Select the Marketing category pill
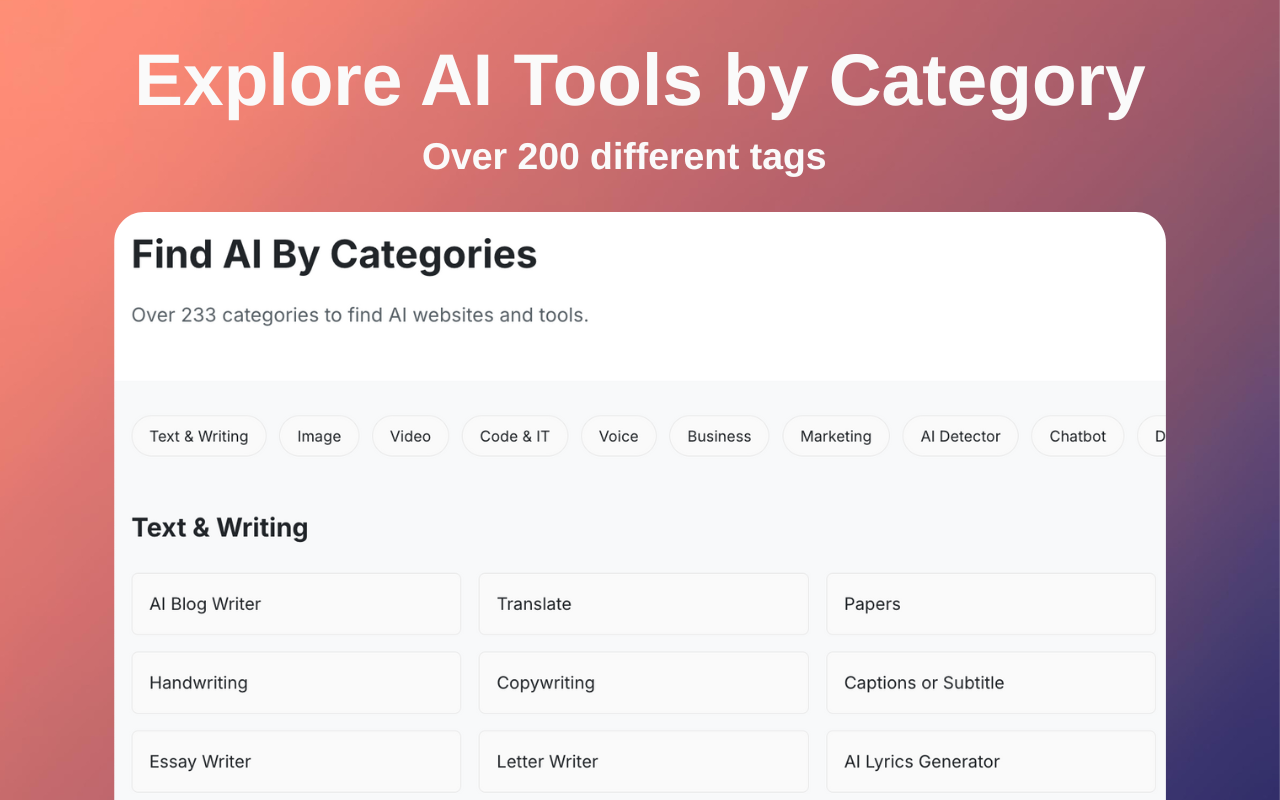This screenshot has height=800, width=1280. tap(836, 436)
